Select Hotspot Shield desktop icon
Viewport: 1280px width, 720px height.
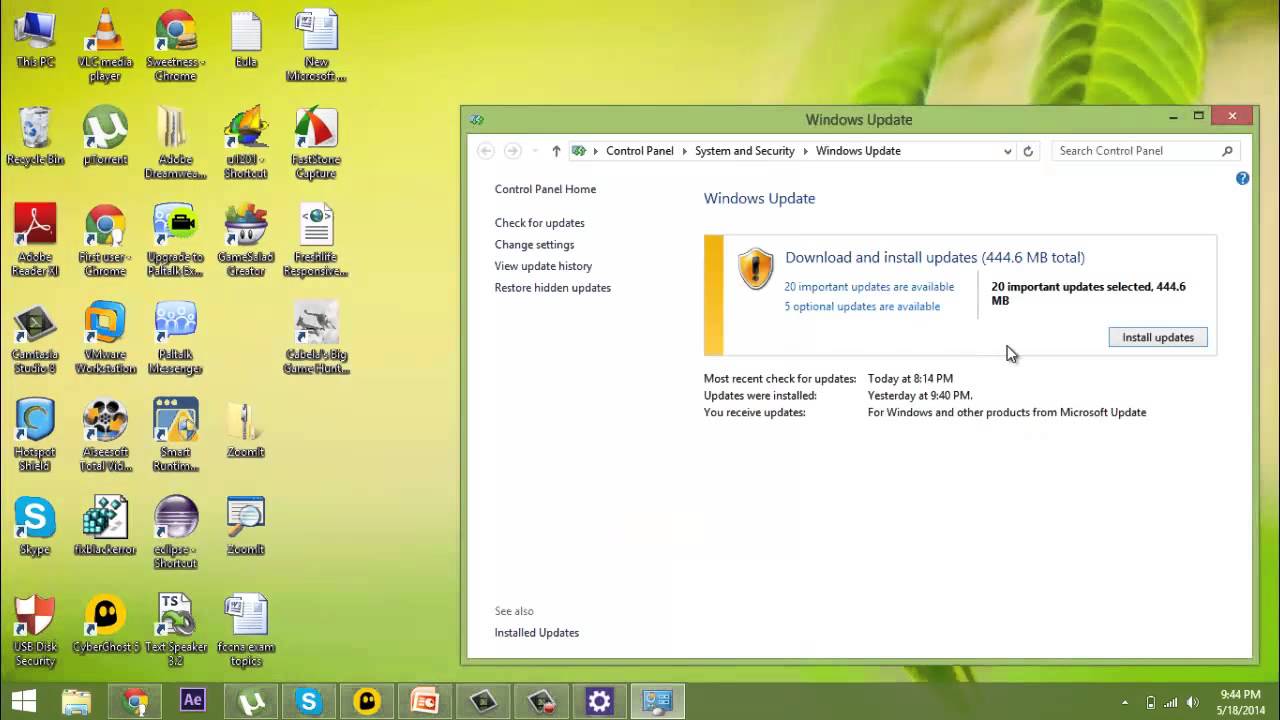coord(35,436)
